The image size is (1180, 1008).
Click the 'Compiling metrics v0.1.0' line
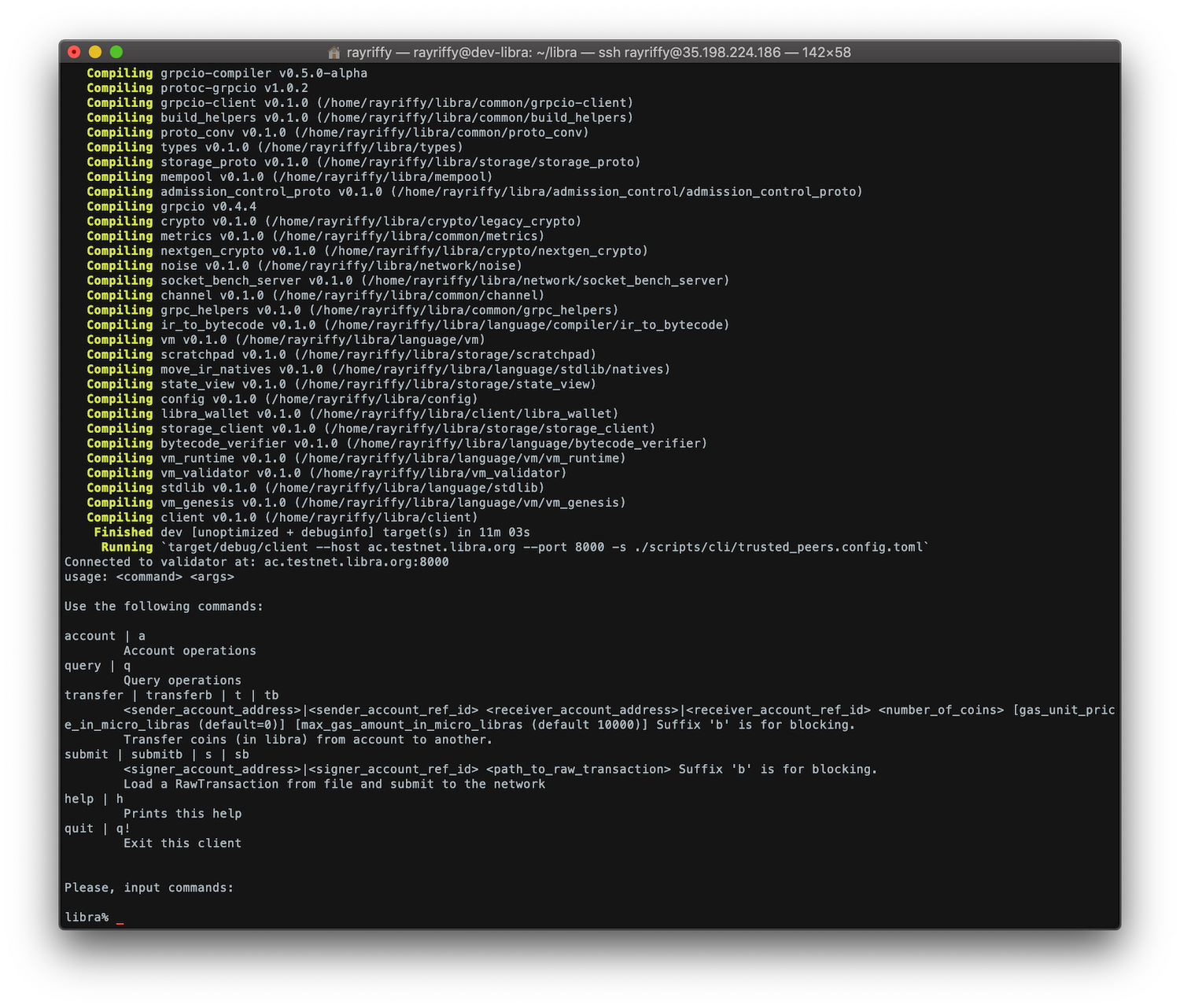(x=316, y=236)
